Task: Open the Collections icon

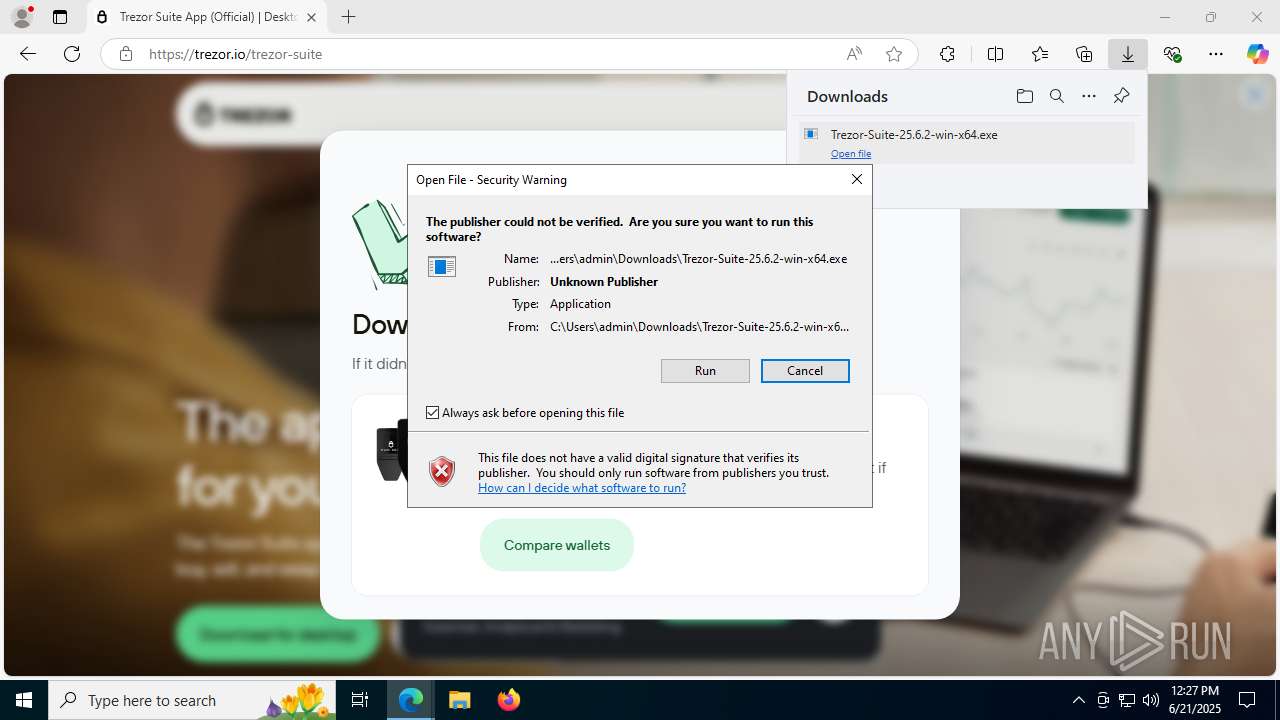Action: pos(1084,54)
